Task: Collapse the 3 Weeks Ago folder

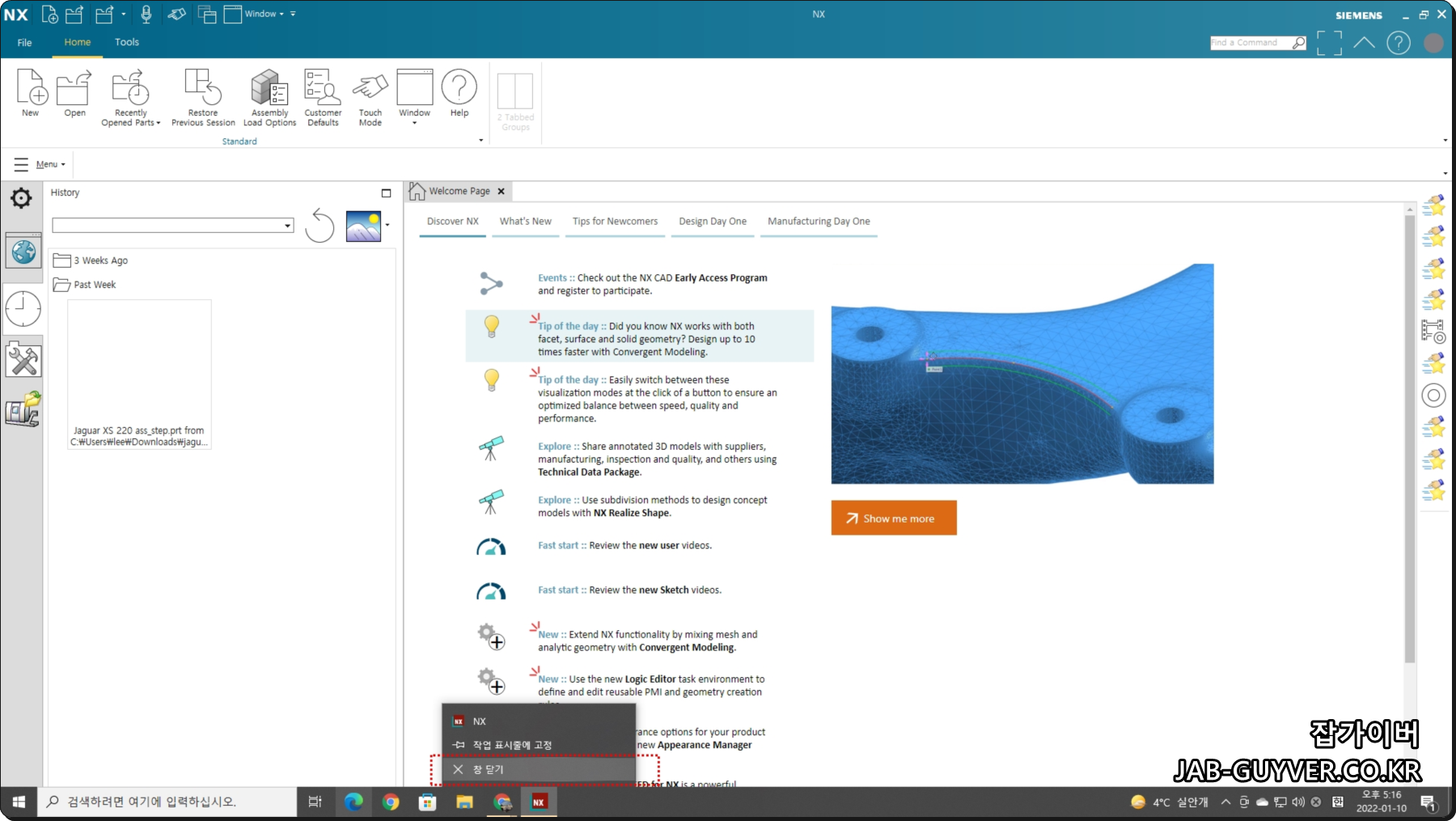Action: click(x=91, y=260)
